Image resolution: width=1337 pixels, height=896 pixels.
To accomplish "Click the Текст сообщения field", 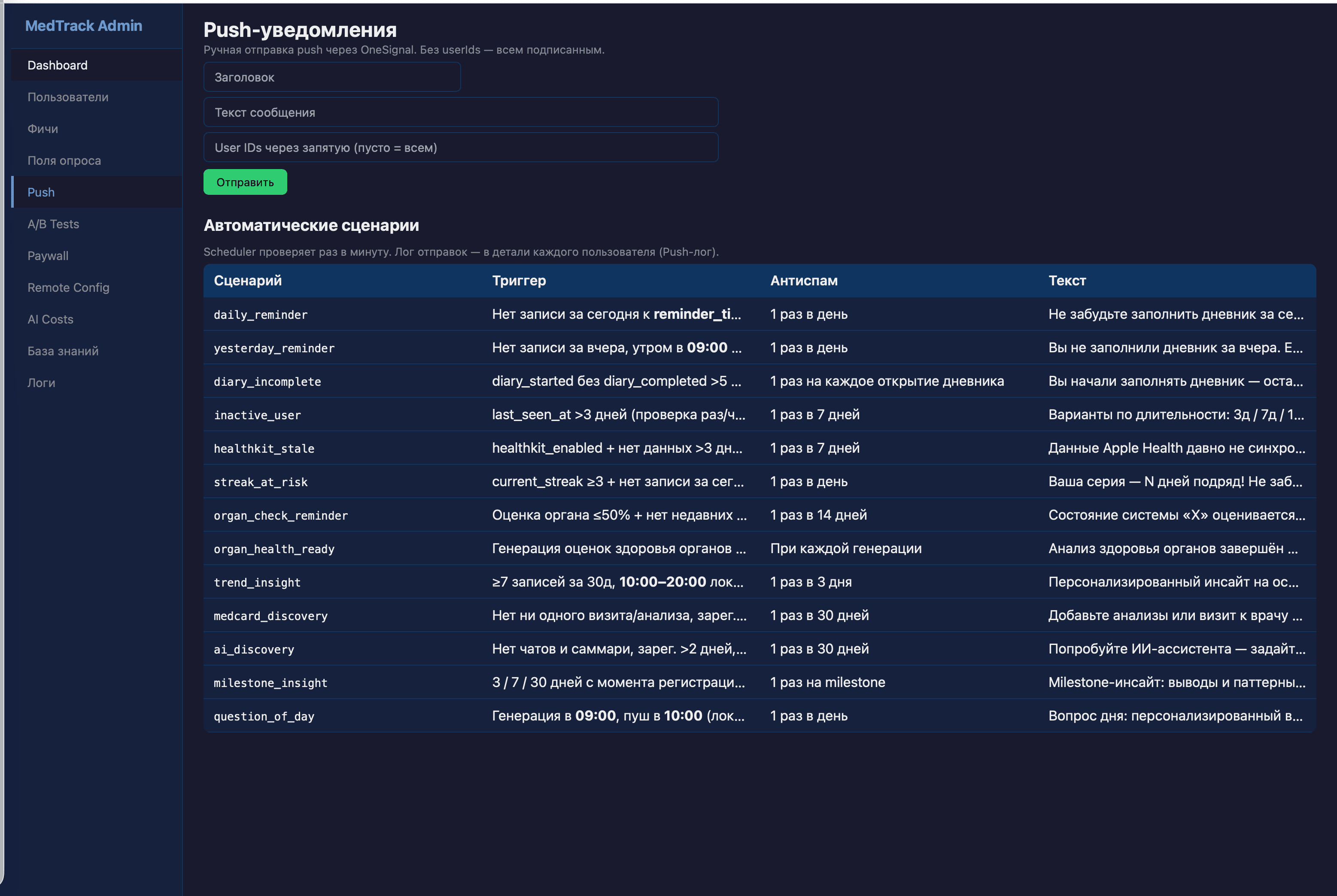I will 460,112.
